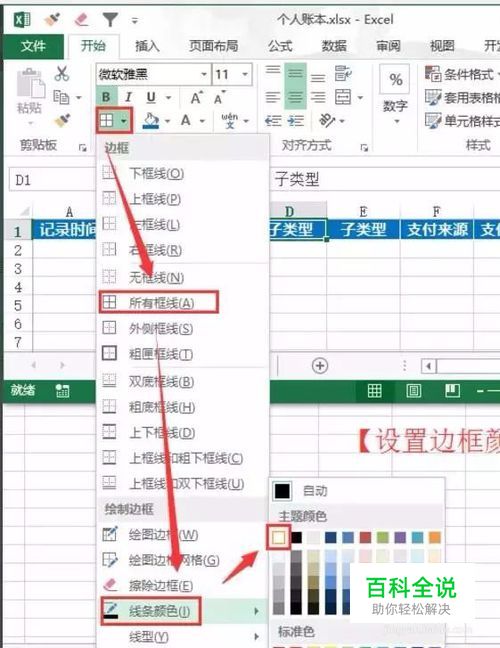Open 套用表格格式 table formatting

coord(462,98)
